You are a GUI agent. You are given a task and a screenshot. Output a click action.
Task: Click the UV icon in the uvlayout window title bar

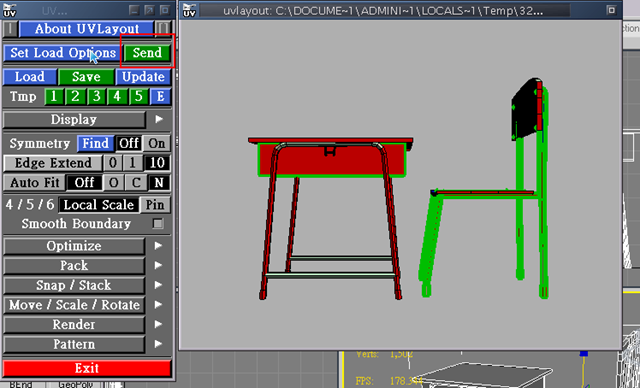[189, 10]
